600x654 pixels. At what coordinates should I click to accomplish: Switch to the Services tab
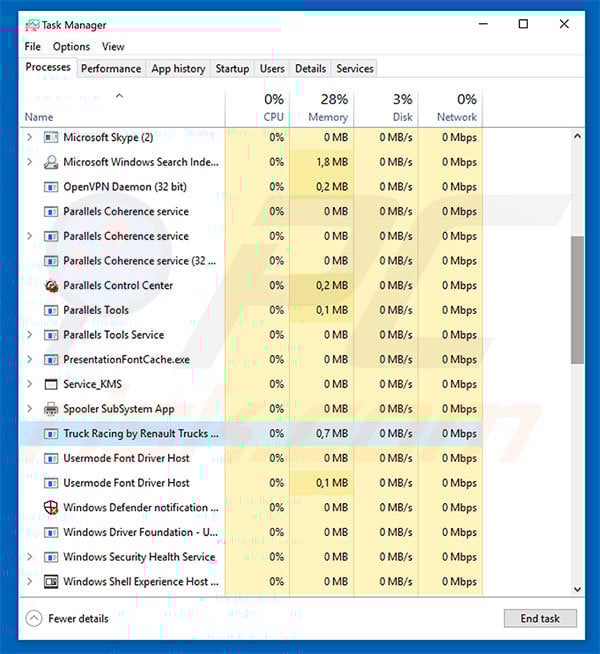355,68
